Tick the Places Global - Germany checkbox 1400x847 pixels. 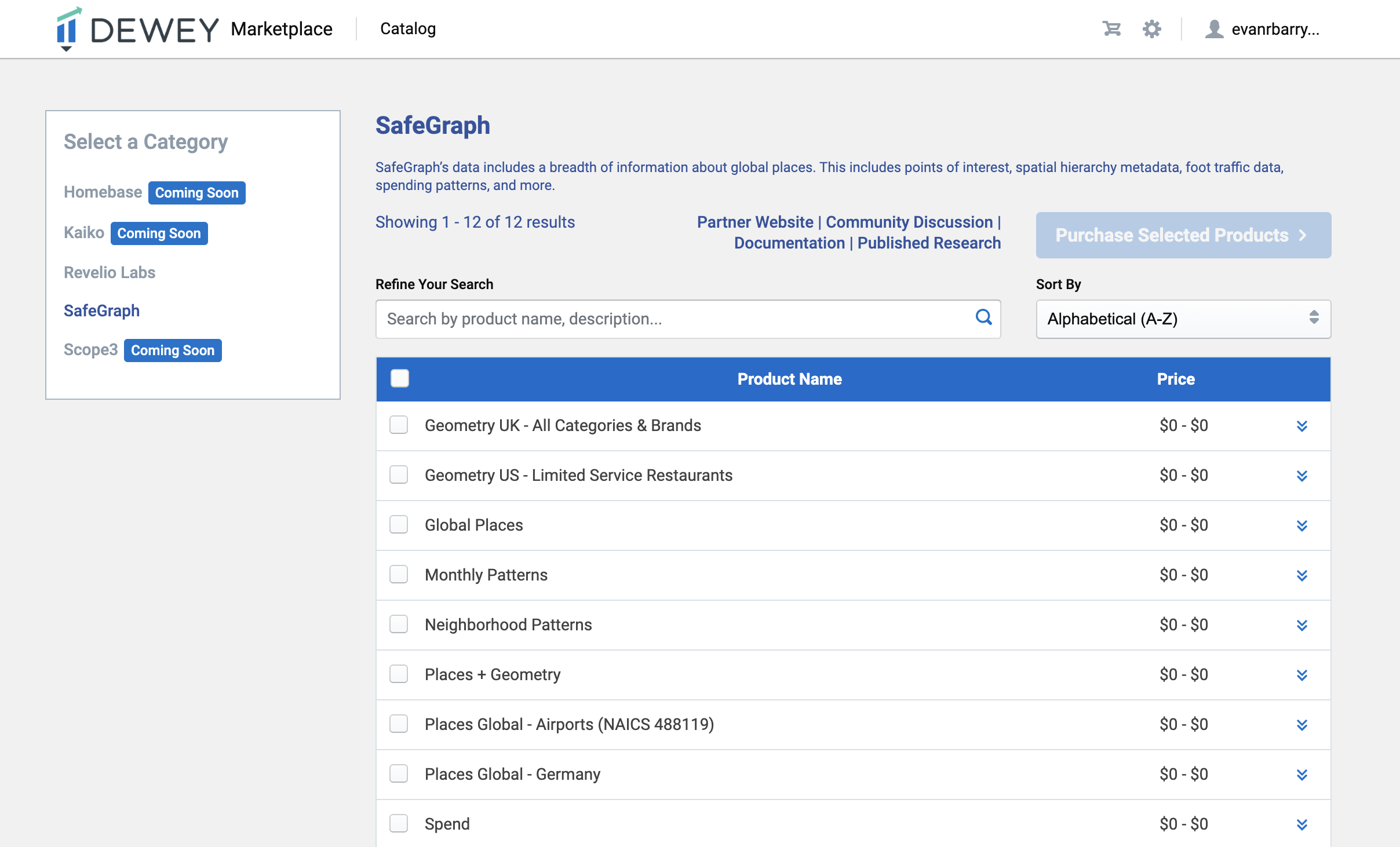click(x=399, y=773)
